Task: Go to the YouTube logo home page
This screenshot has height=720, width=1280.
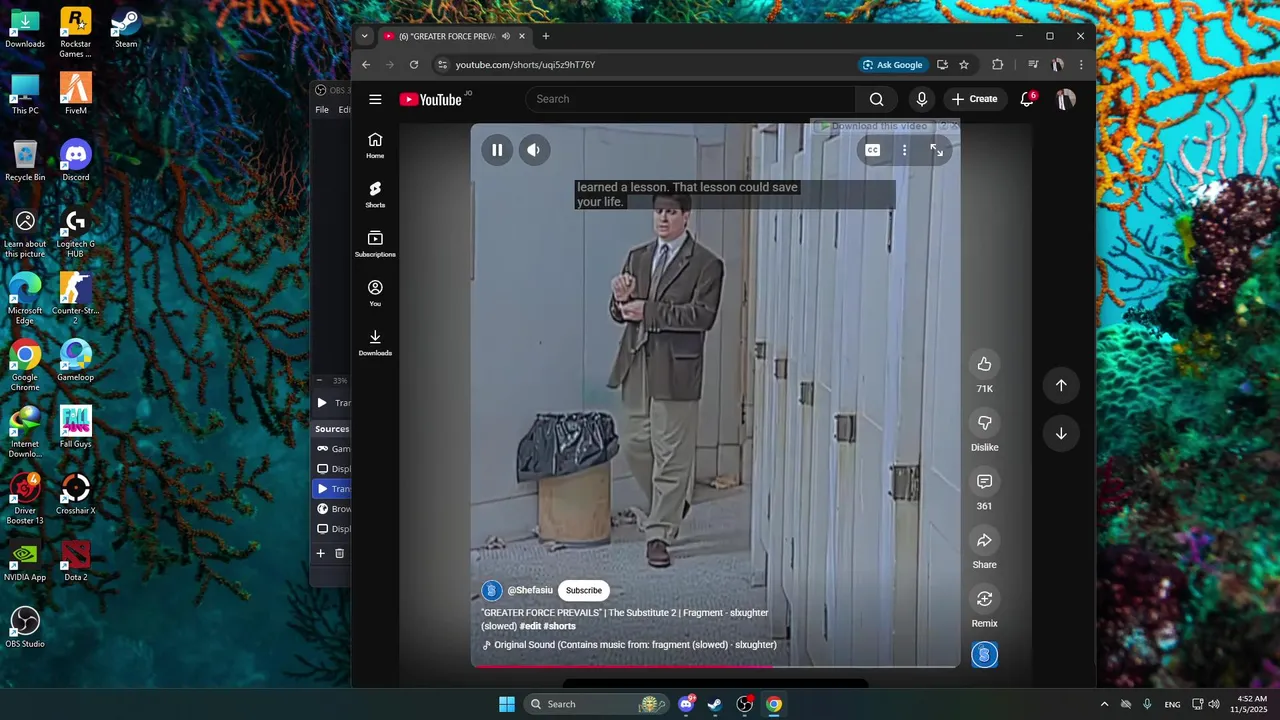Action: pyautogui.click(x=433, y=99)
